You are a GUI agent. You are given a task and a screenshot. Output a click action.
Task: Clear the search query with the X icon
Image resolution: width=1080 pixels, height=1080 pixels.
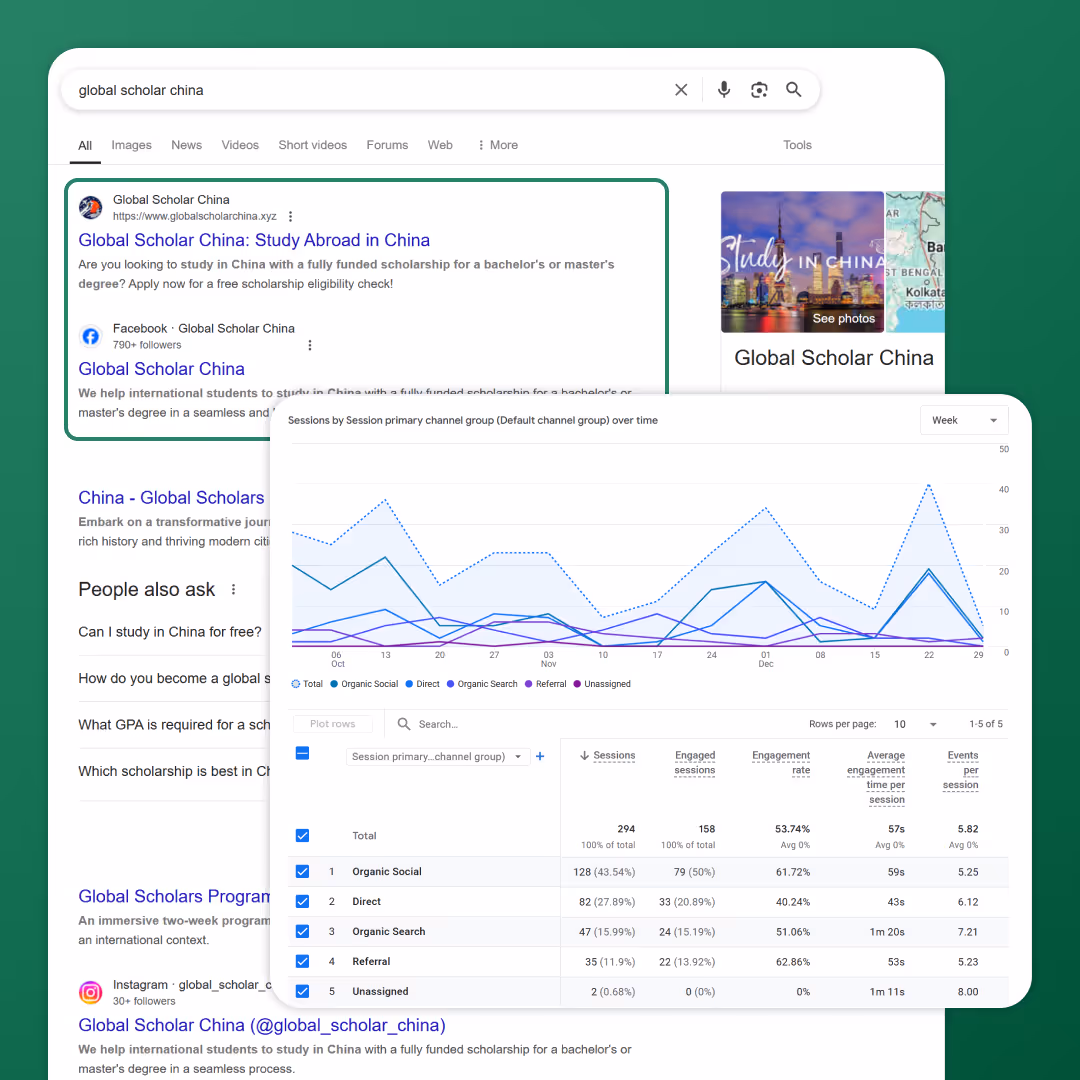pos(681,90)
